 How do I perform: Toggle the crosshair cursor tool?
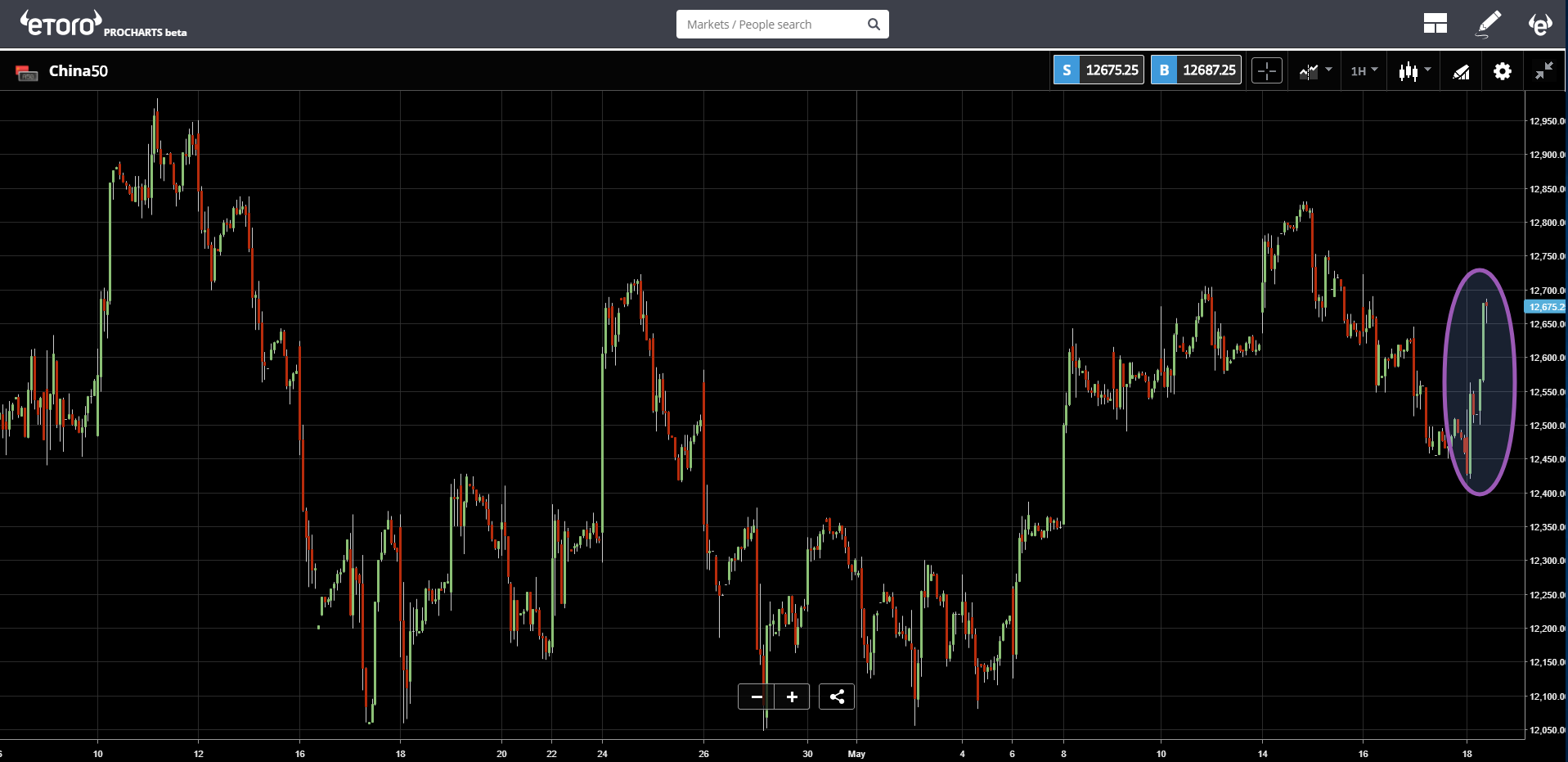1266,71
